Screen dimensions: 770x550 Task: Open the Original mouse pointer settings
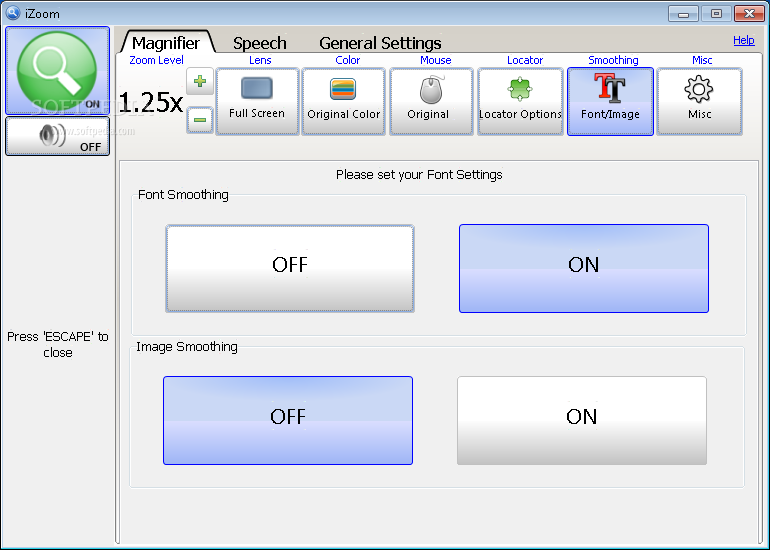(x=431, y=102)
